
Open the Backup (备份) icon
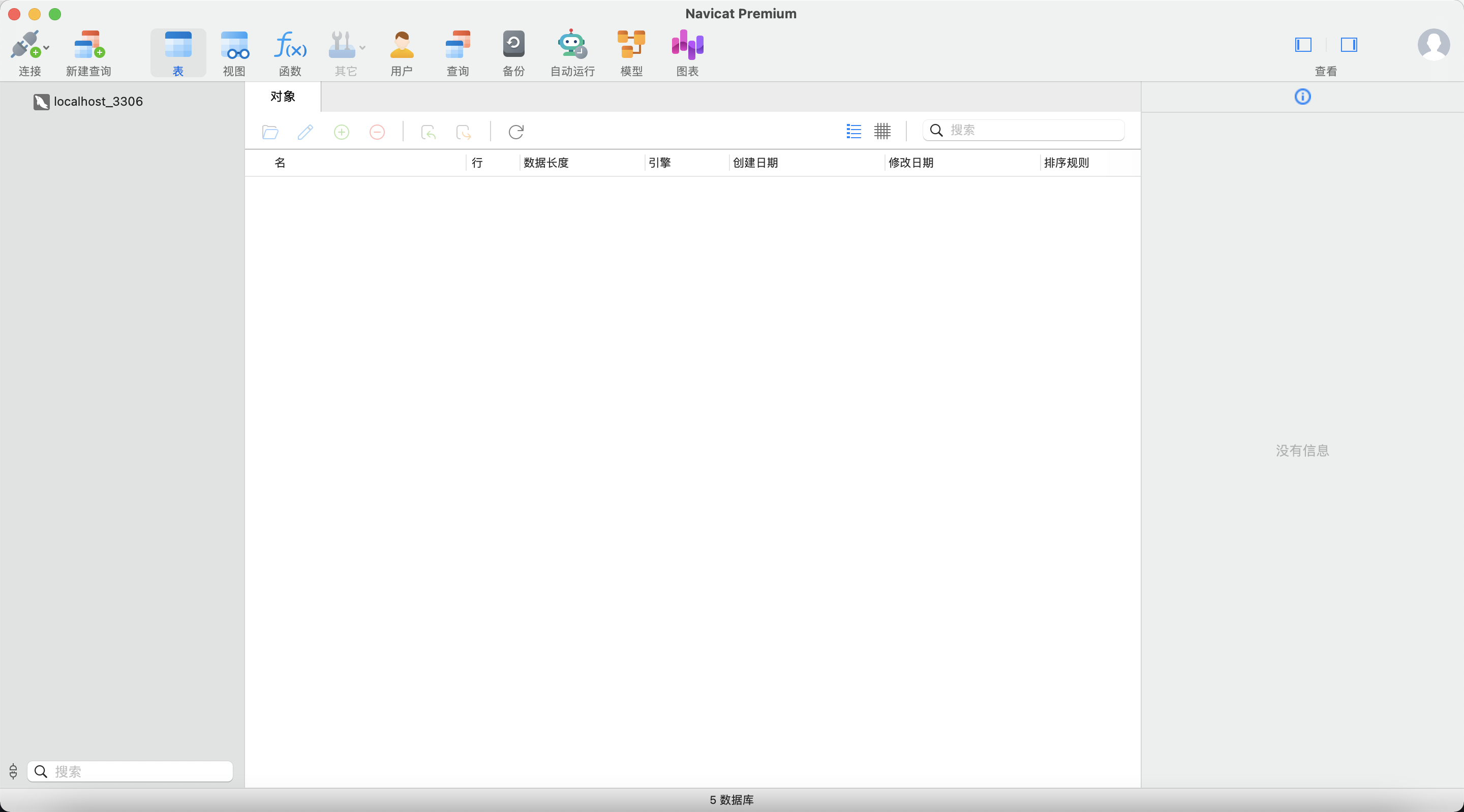pyautogui.click(x=514, y=44)
